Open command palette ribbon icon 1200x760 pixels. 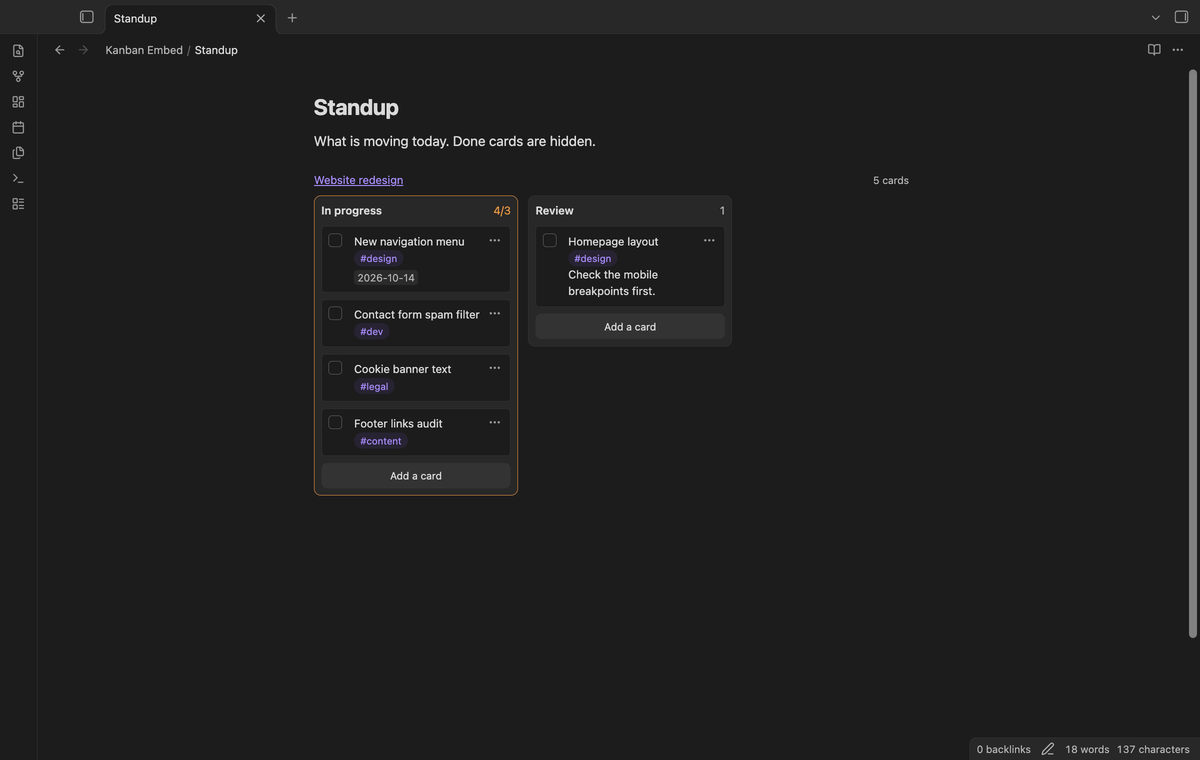point(18,178)
